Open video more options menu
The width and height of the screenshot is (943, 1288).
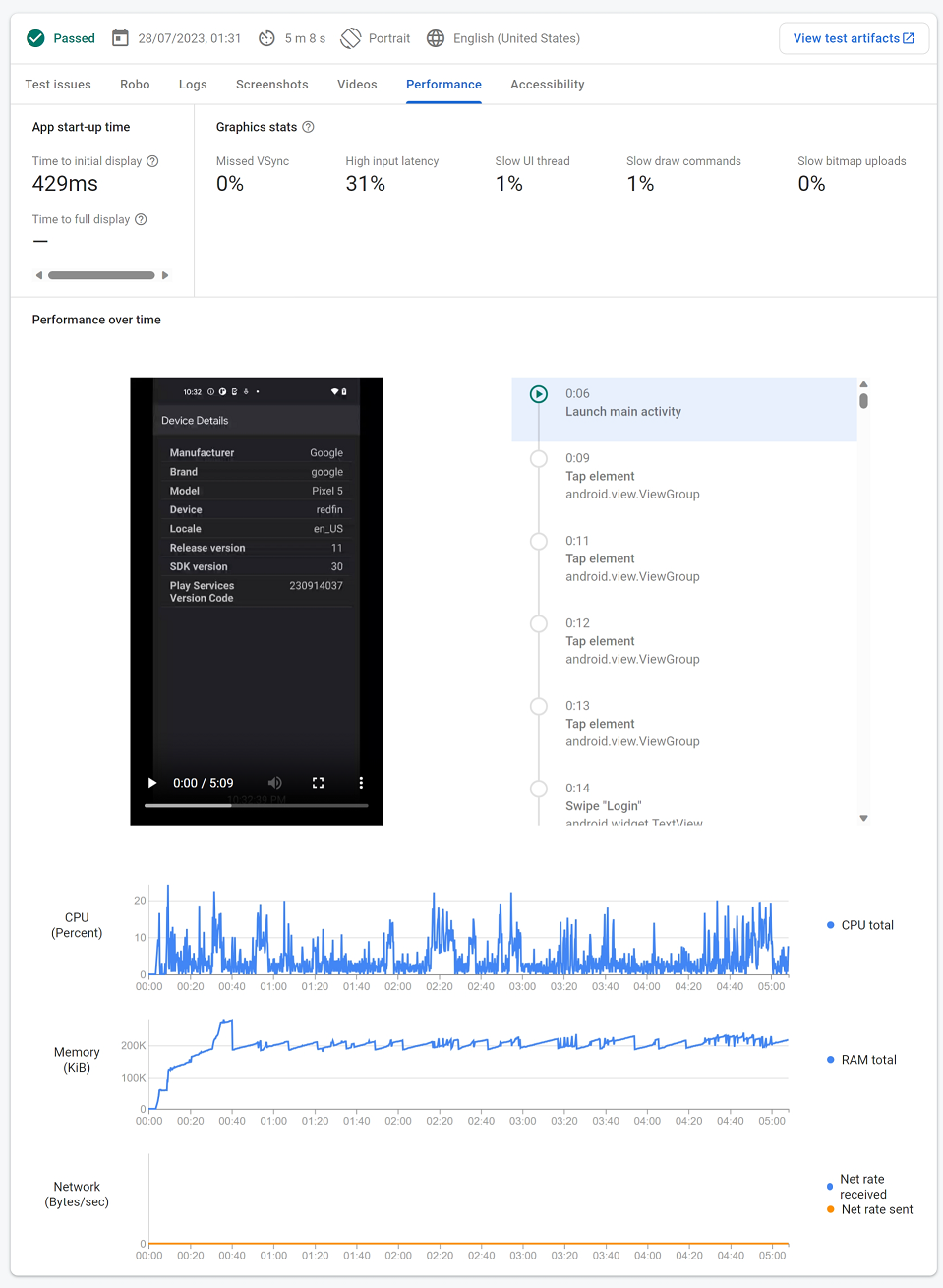pos(361,783)
